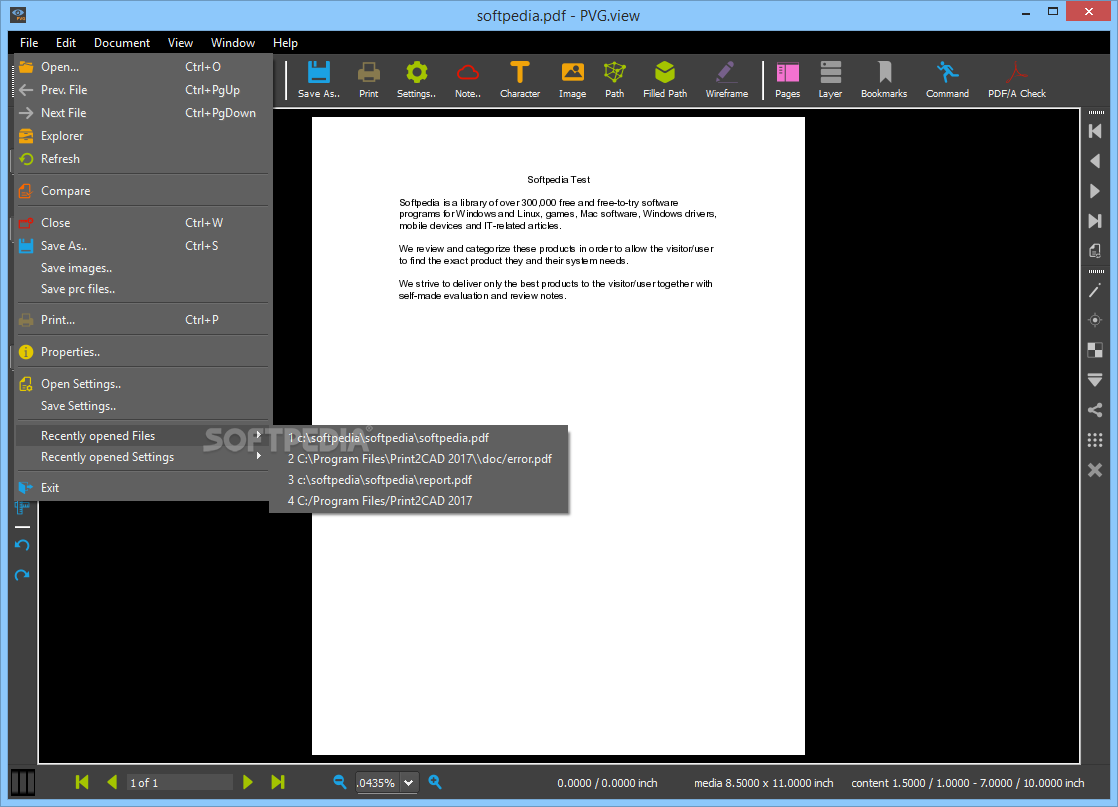Viewport: 1118px width, 807px height.
Task: Select Explorer in the File menu
Action: pyautogui.click(x=143, y=135)
